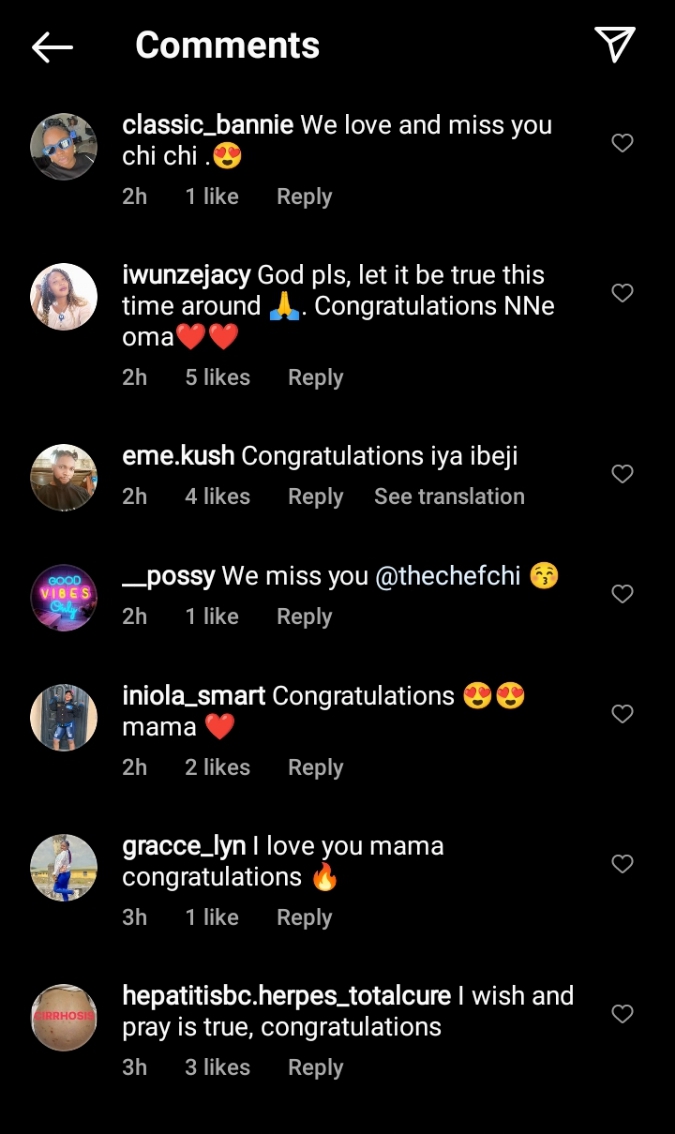Image resolution: width=675 pixels, height=1134 pixels.
Task: Open __possy's Good Vibes avatar
Action: click(64, 598)
